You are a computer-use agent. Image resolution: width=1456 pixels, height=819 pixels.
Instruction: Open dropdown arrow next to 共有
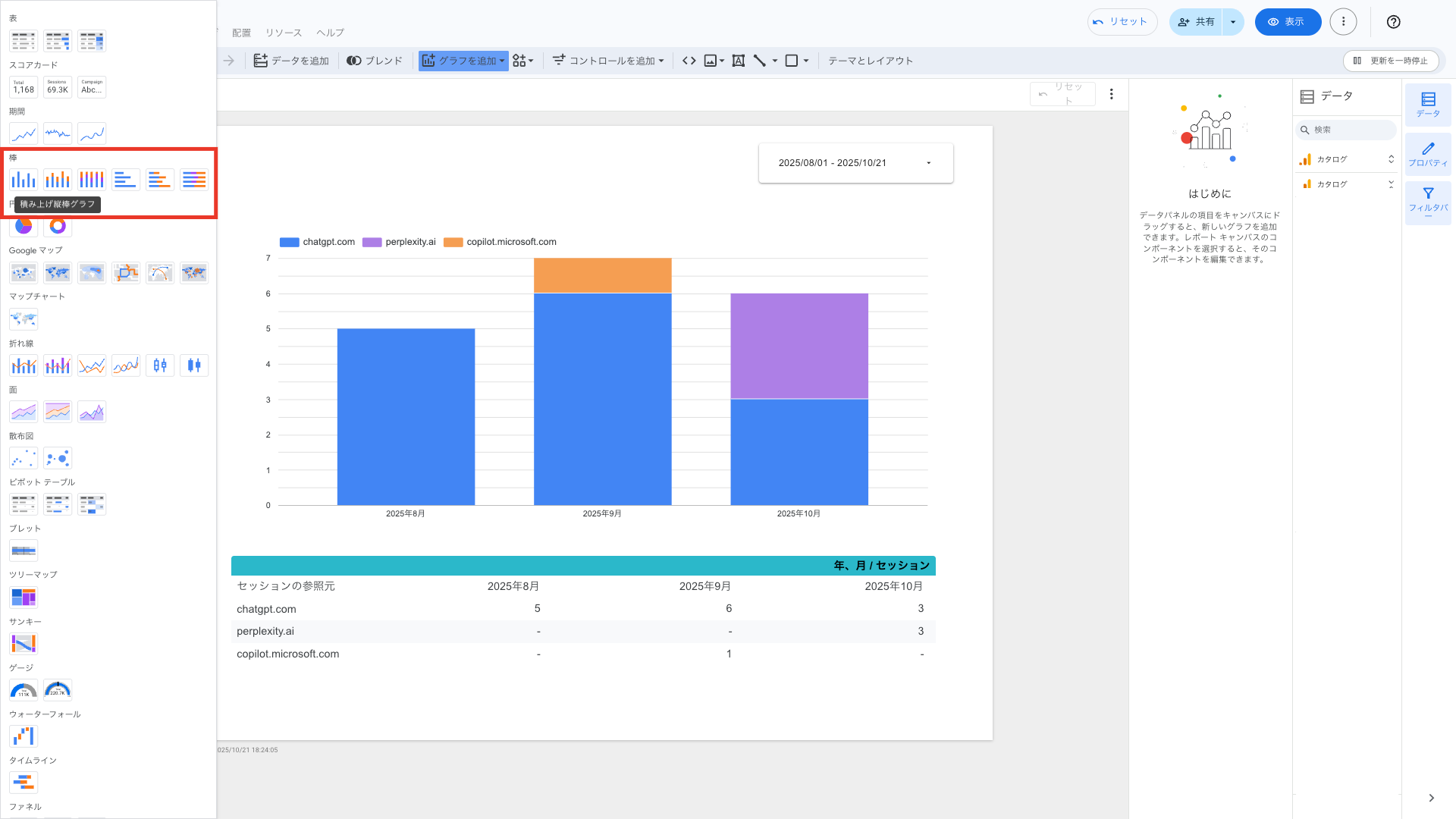pos(1233,22)
